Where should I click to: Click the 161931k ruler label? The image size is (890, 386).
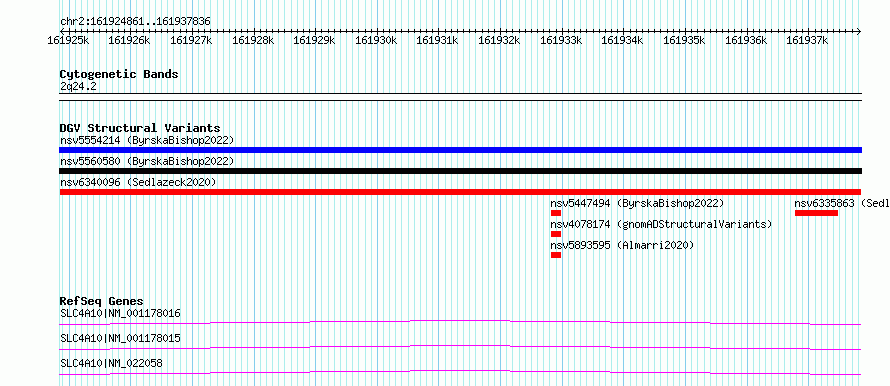(x=438, y=40)
